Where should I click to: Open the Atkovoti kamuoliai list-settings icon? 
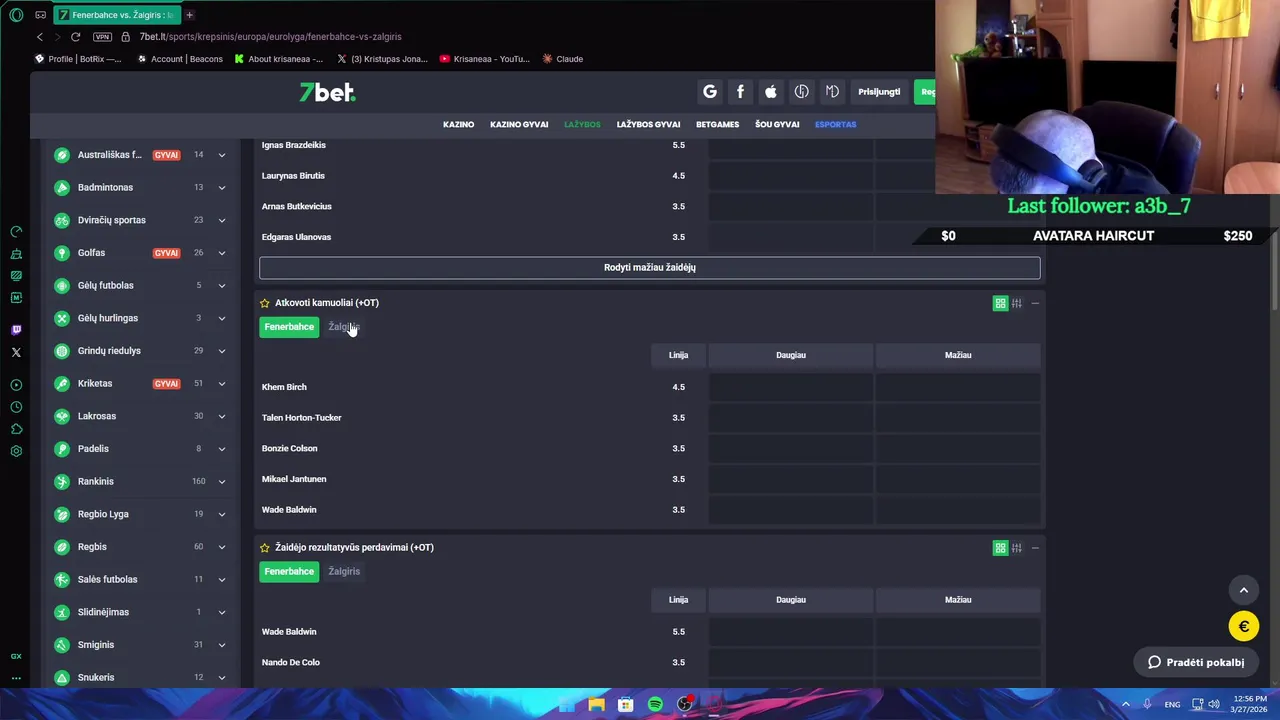pyautogui.click(x=1017, y=303)
